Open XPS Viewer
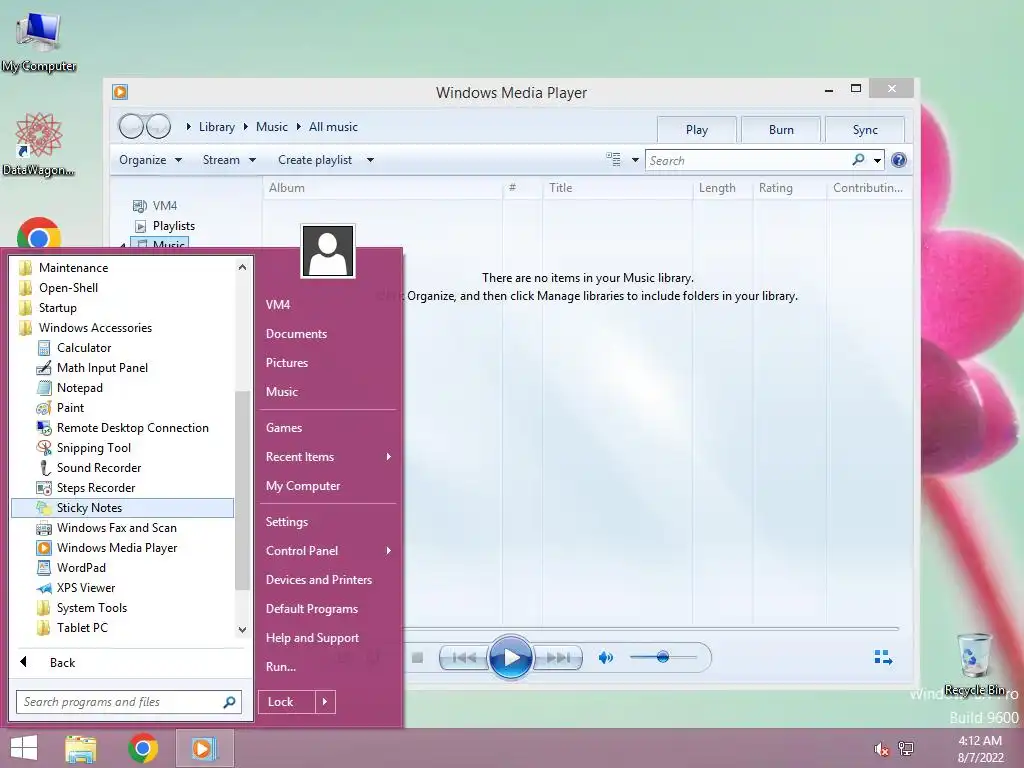The width and height of the screenshot is (1024, 768). click(x=86, y=588)
